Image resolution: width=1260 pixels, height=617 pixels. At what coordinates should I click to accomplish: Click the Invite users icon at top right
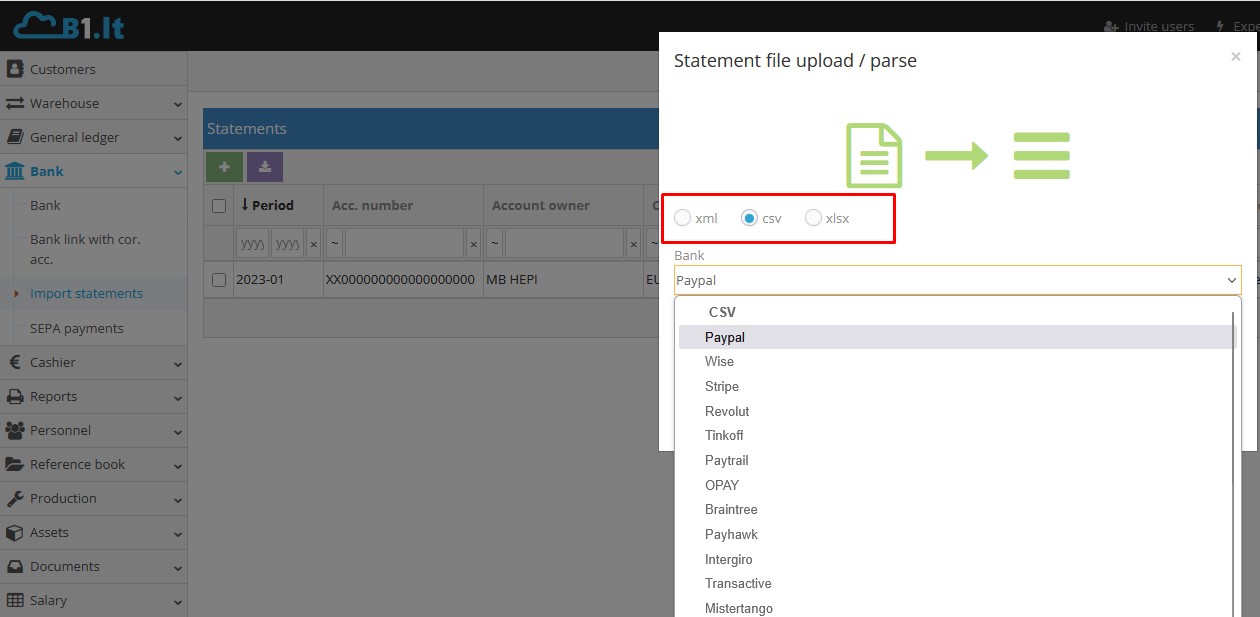[x=1111, y=26]
